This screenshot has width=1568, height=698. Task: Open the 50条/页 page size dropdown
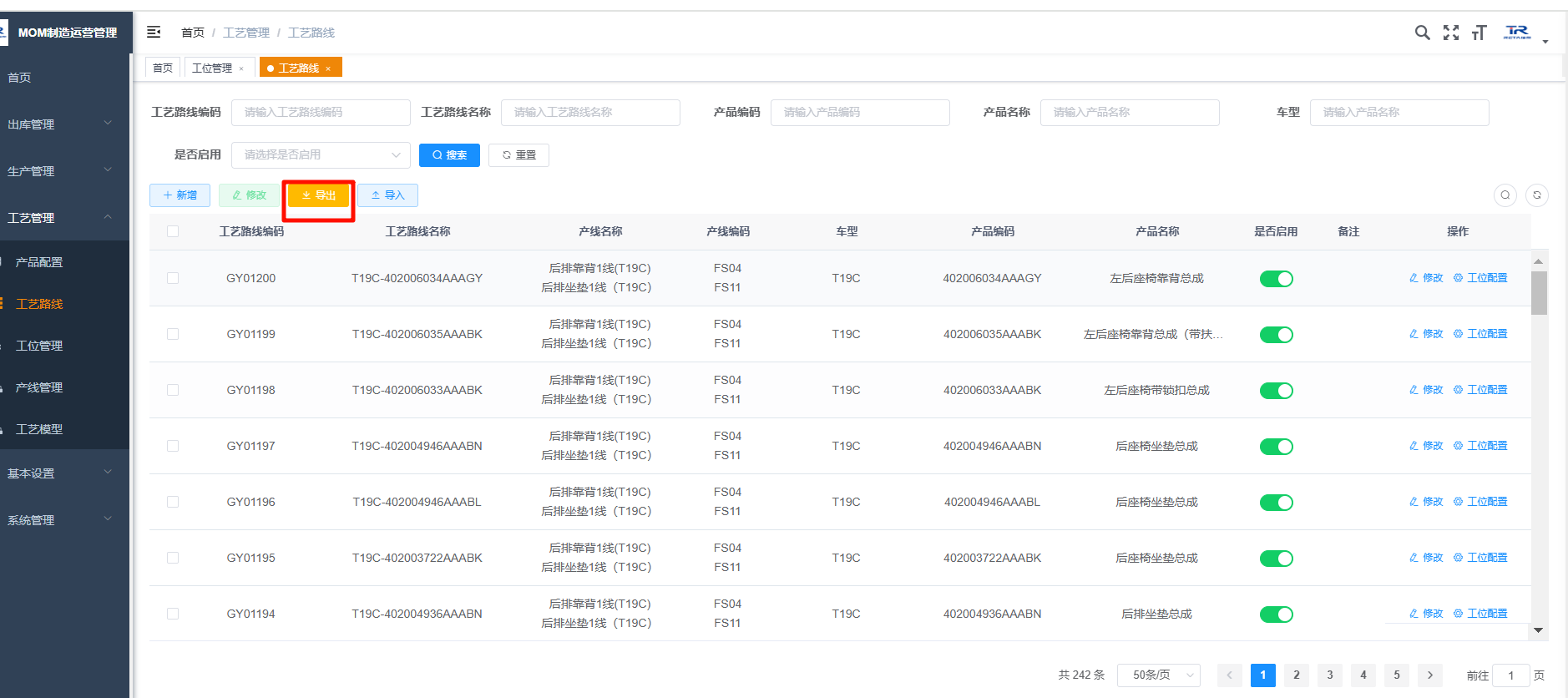[x=1159, y=675]
